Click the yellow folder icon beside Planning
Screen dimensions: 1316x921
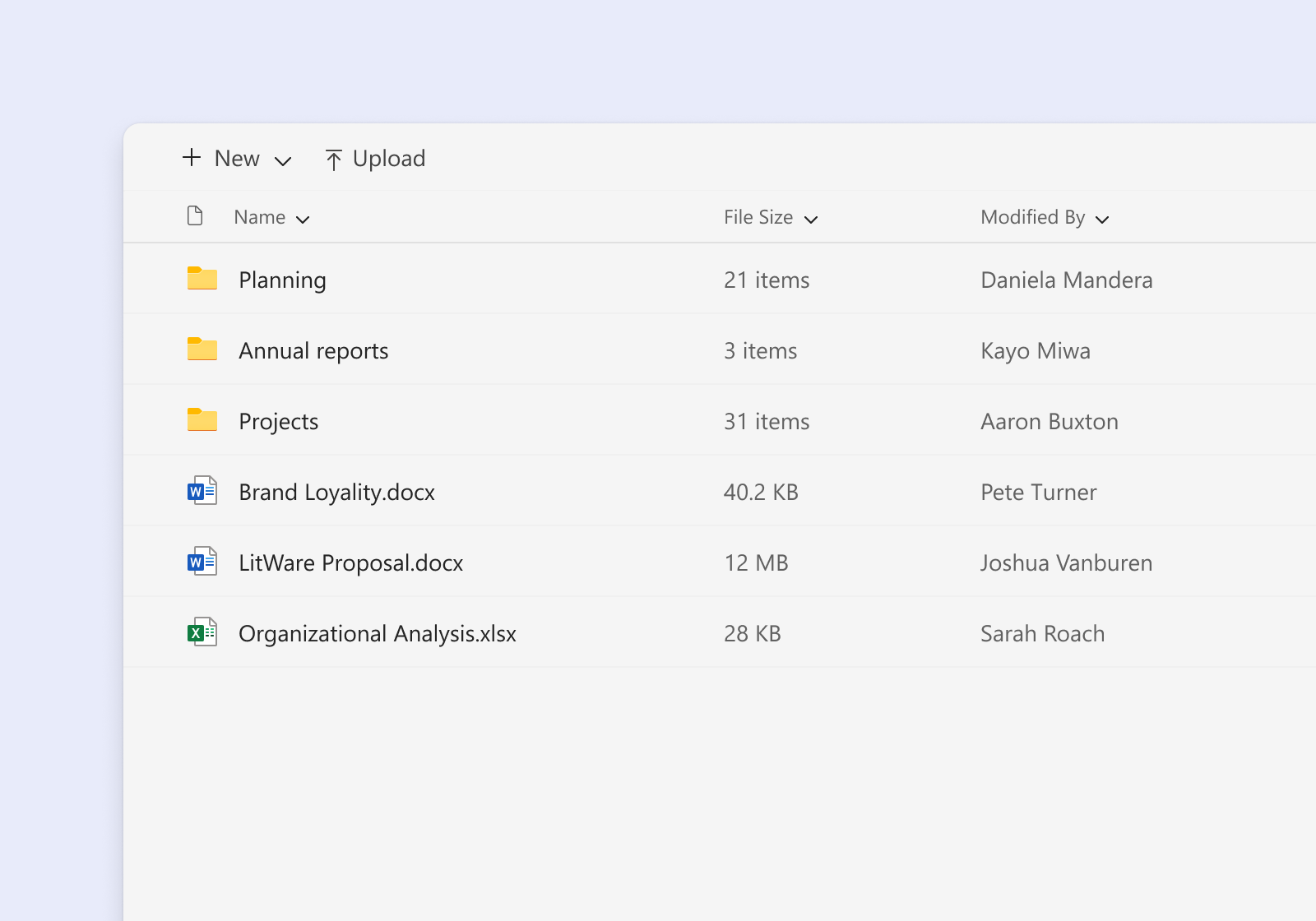(202, 279)
